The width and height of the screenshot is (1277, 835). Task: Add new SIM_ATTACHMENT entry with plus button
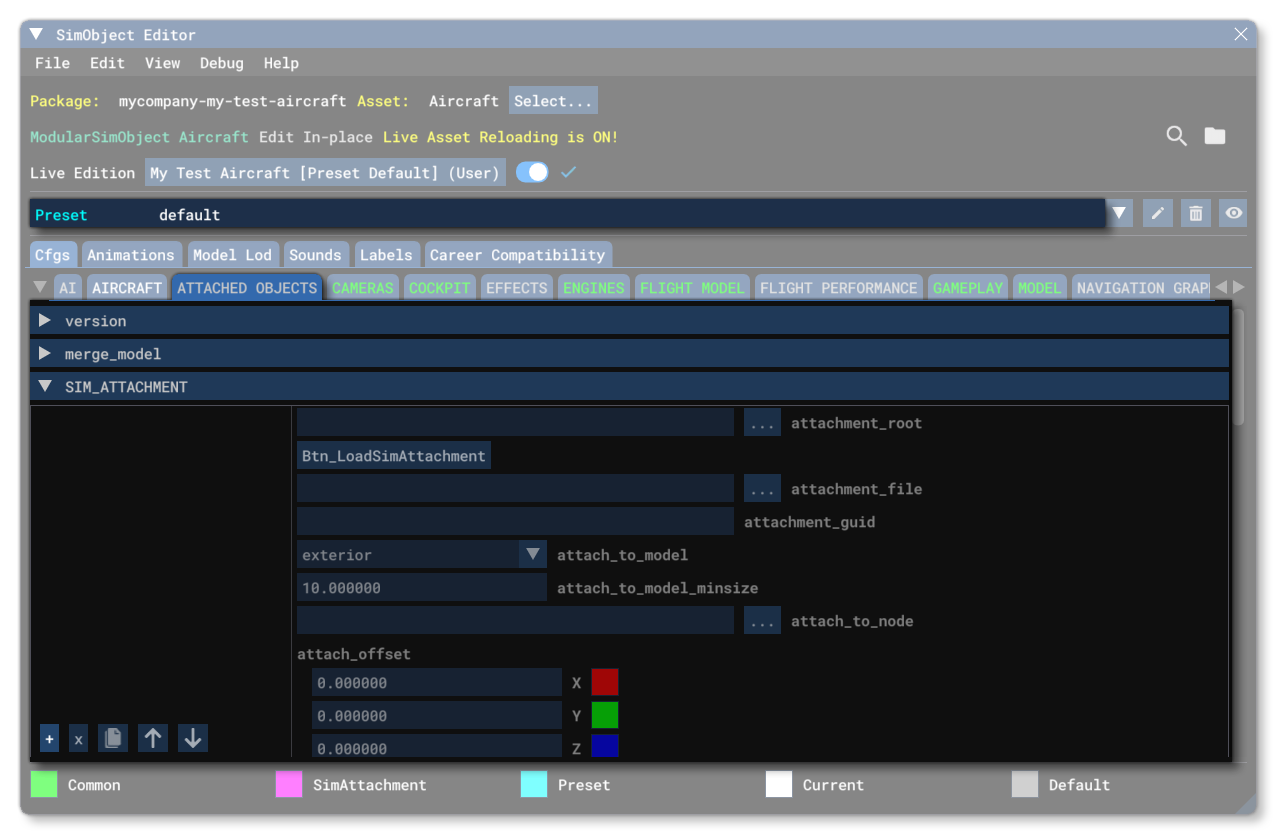(49, 739)
